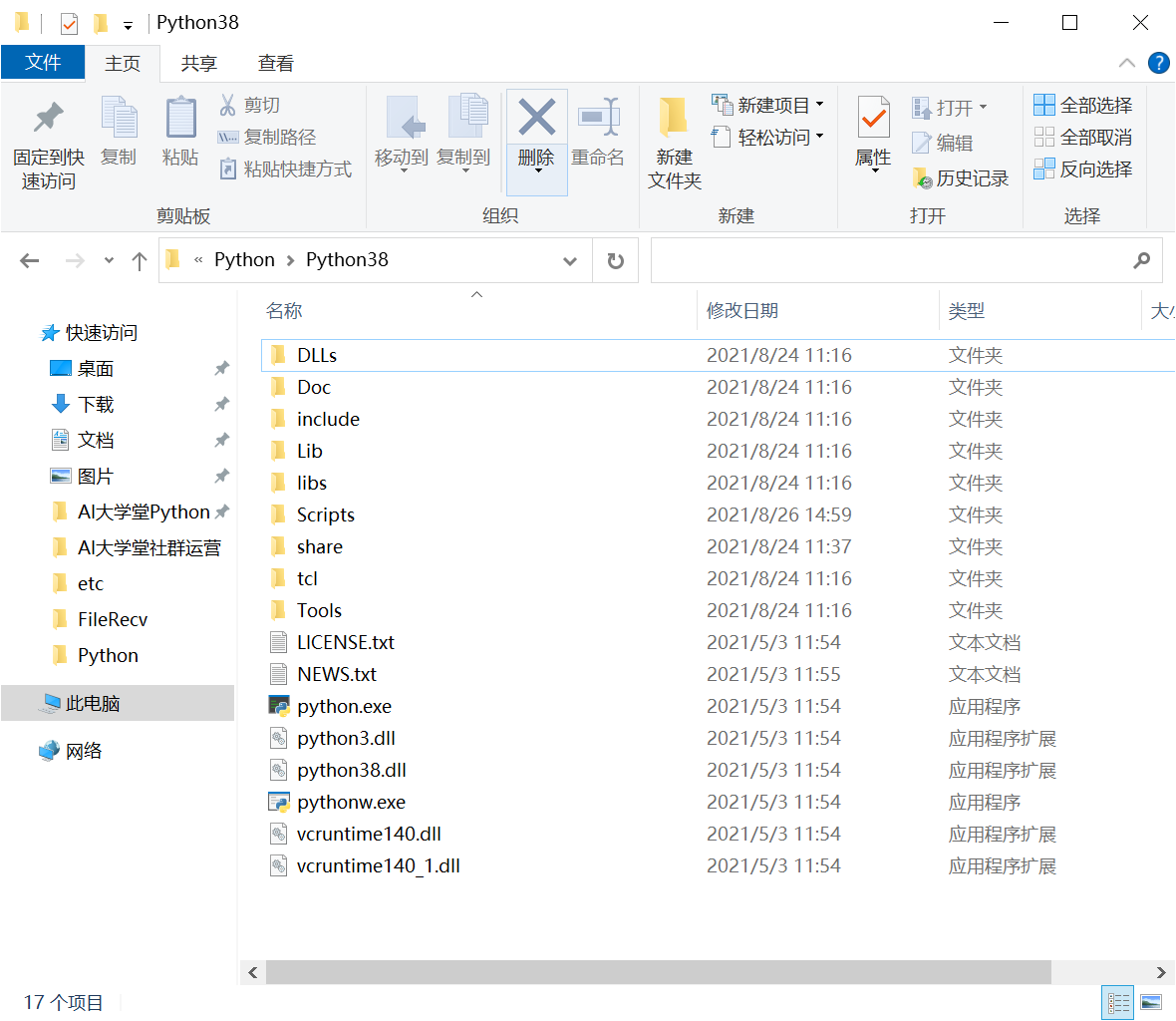Open the Easy access (轻松访问) dropdown

(768, 138)
